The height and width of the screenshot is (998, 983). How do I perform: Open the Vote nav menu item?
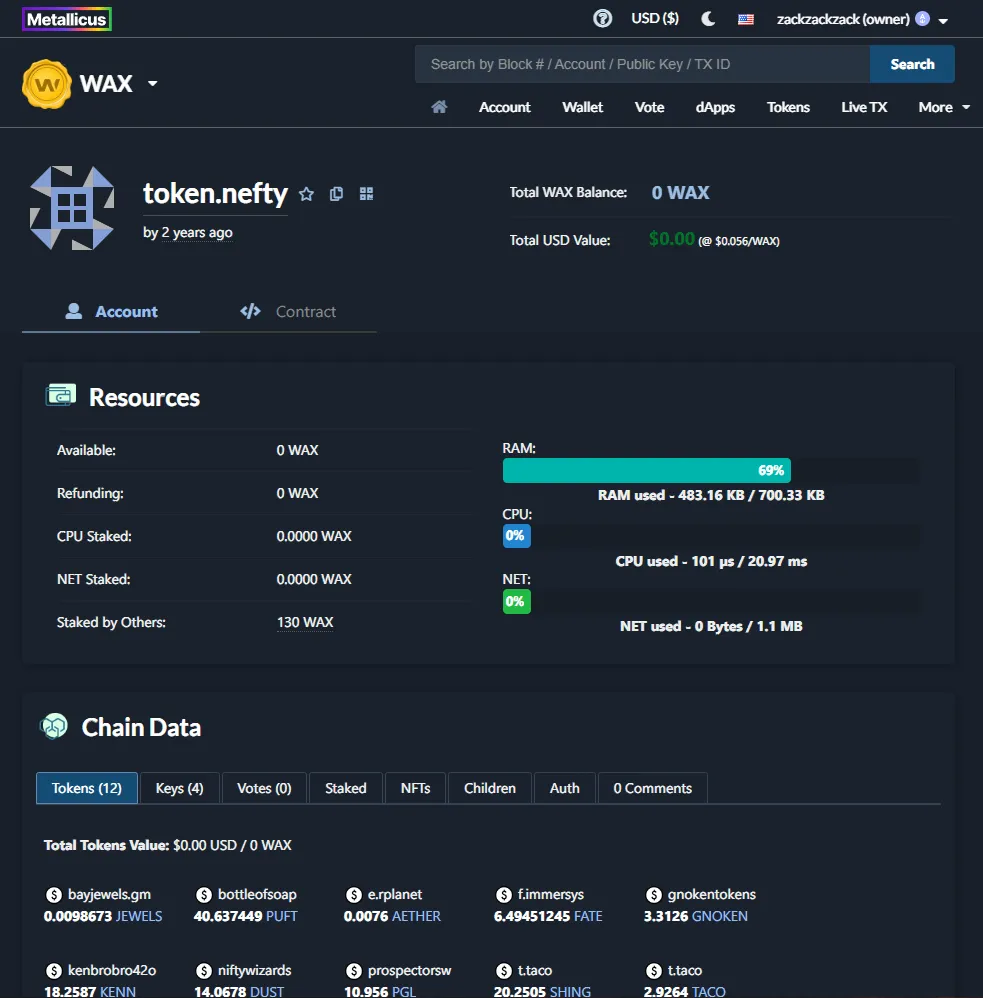[x=649, y=107]
